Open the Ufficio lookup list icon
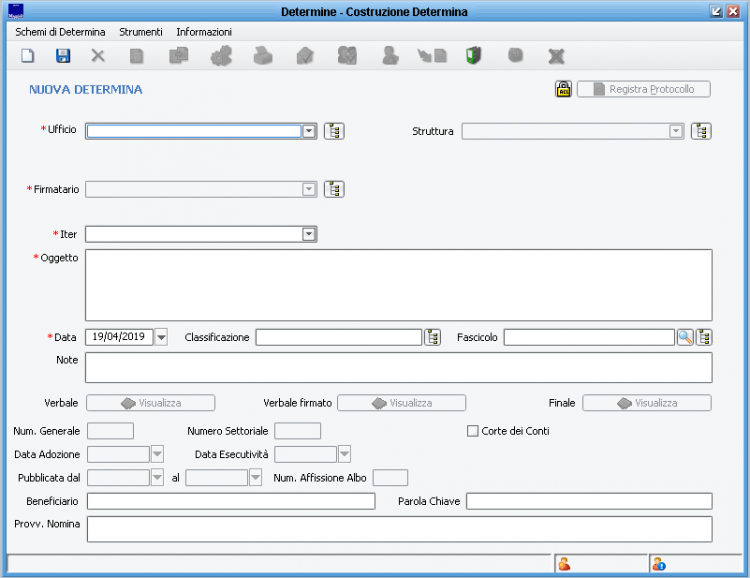The height and width of the screenshot is (578, 750). point(334,131)
